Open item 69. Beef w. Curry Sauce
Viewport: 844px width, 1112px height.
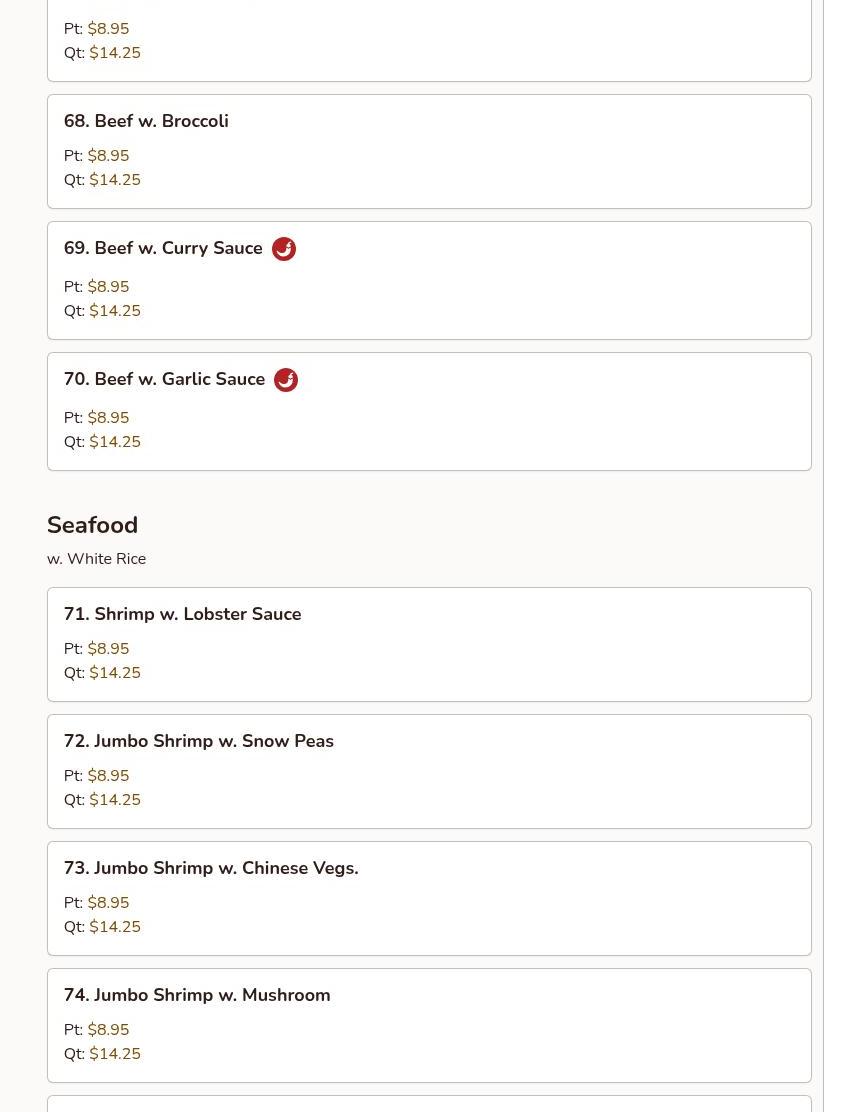[x=429, y=281]
